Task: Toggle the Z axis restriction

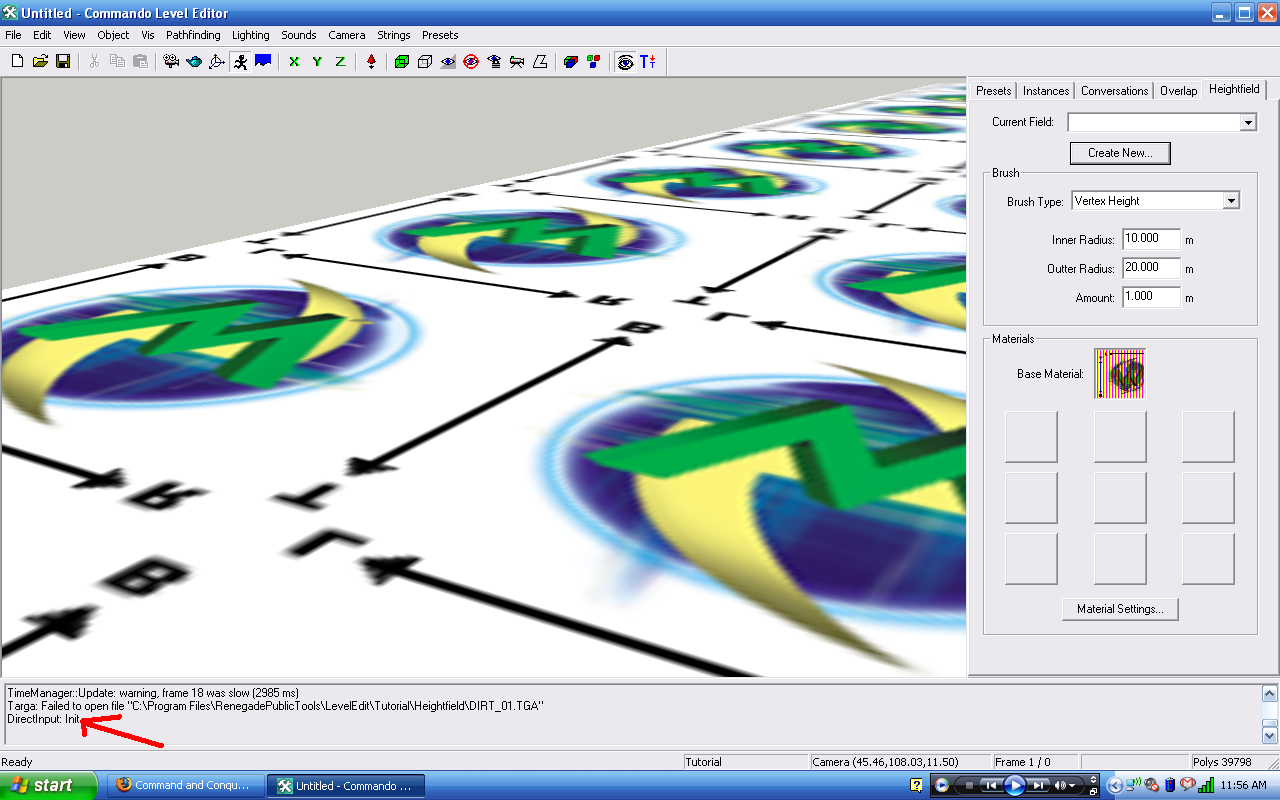Action: tap(340, 62)
